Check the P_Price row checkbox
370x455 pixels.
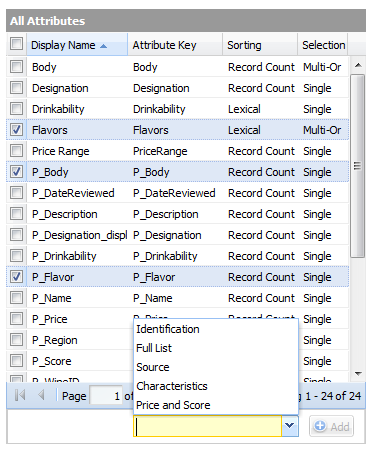point(16,319)
